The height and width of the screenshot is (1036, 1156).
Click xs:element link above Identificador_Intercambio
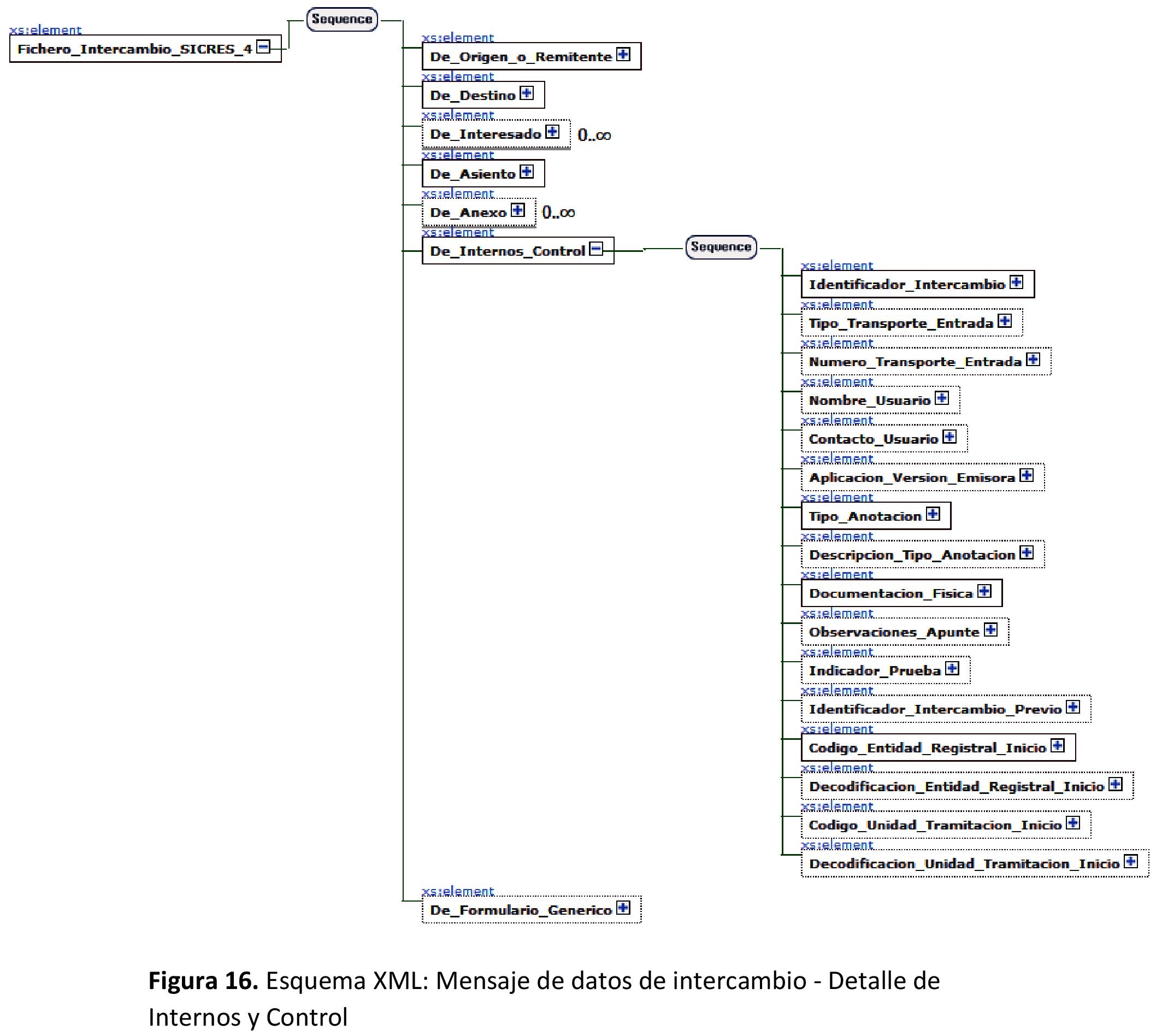click(x=837, y=266)
